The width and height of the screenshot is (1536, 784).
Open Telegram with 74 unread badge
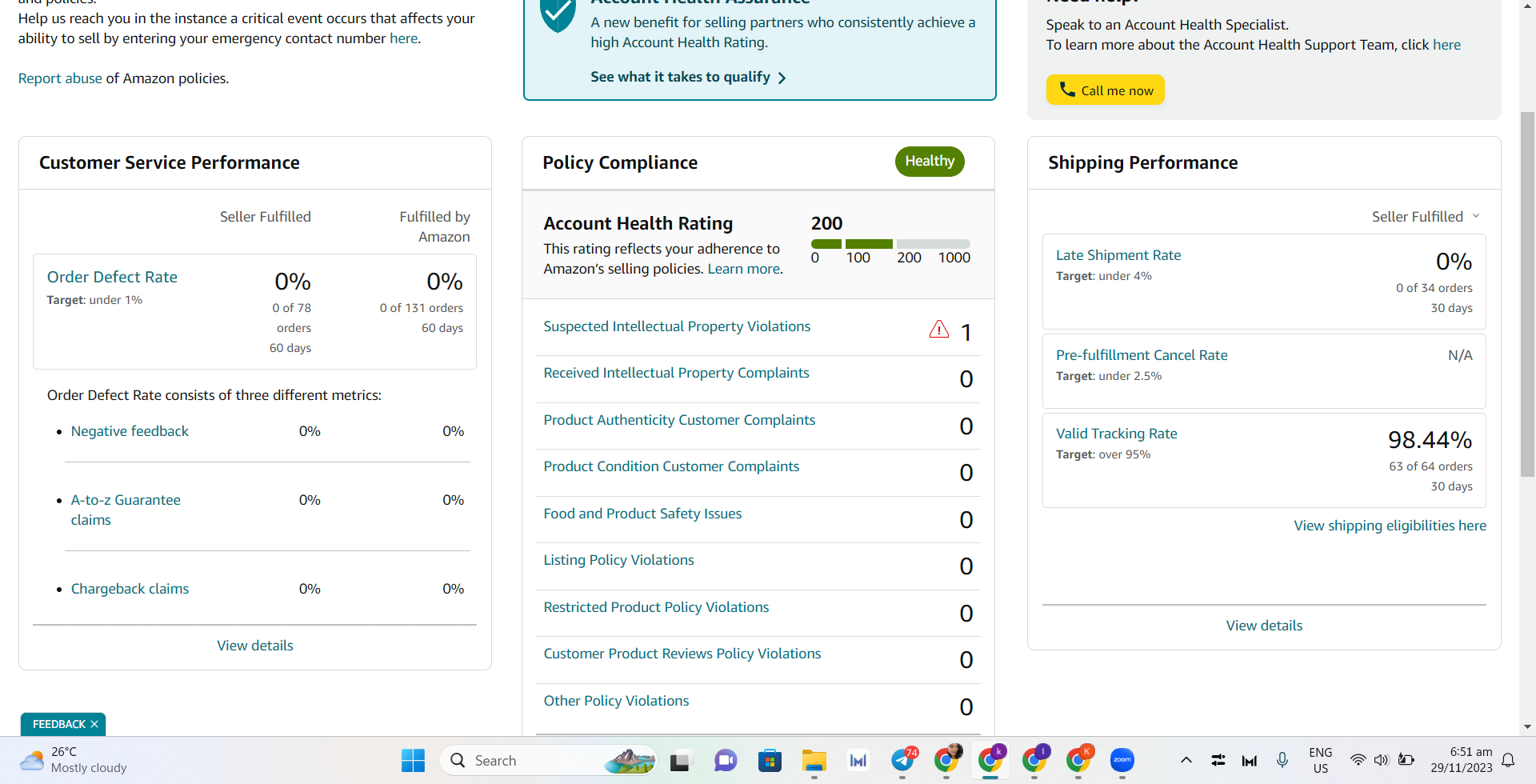click(903, 760)
